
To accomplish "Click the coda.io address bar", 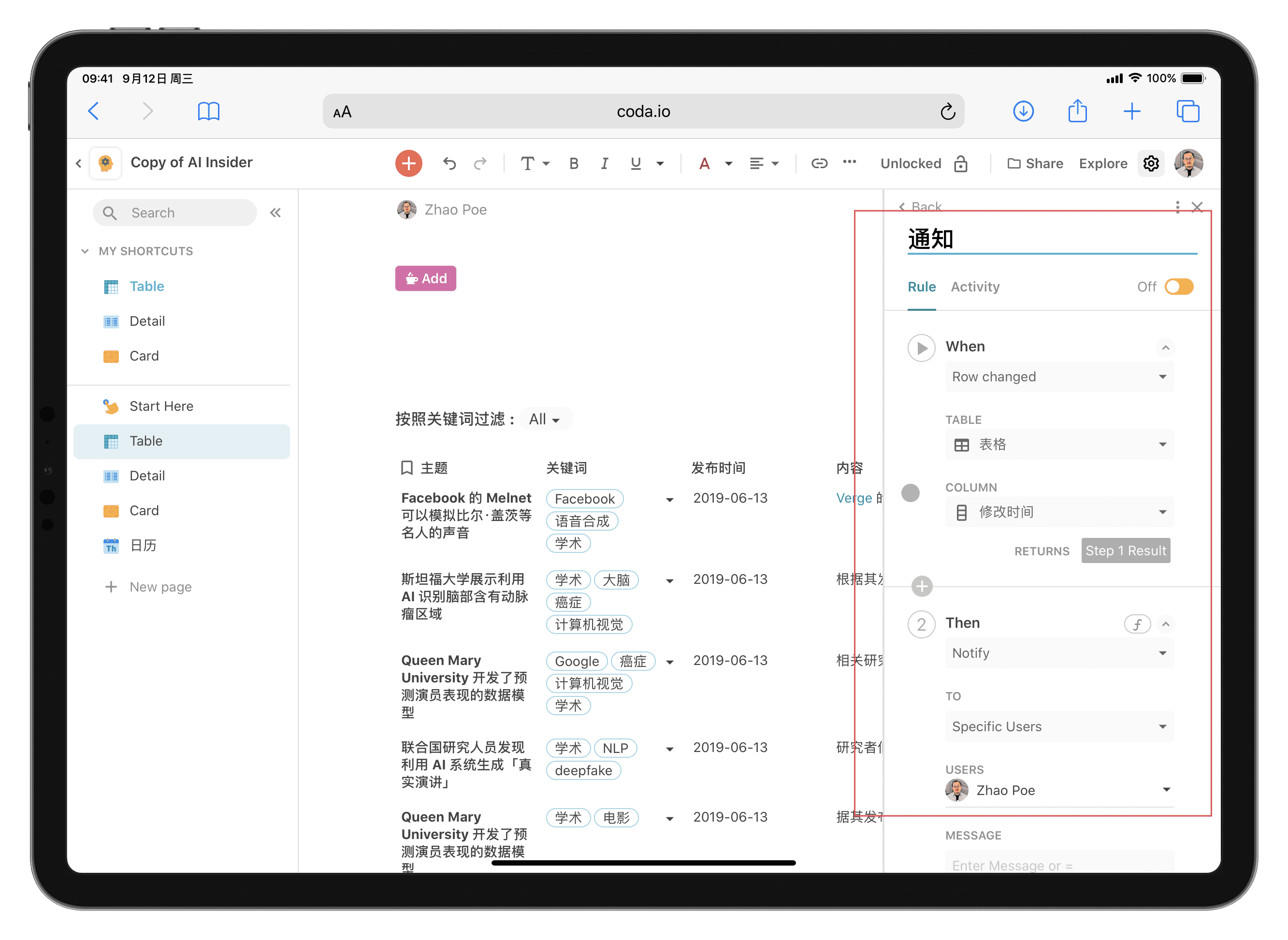I will click(x=643, y=112).
